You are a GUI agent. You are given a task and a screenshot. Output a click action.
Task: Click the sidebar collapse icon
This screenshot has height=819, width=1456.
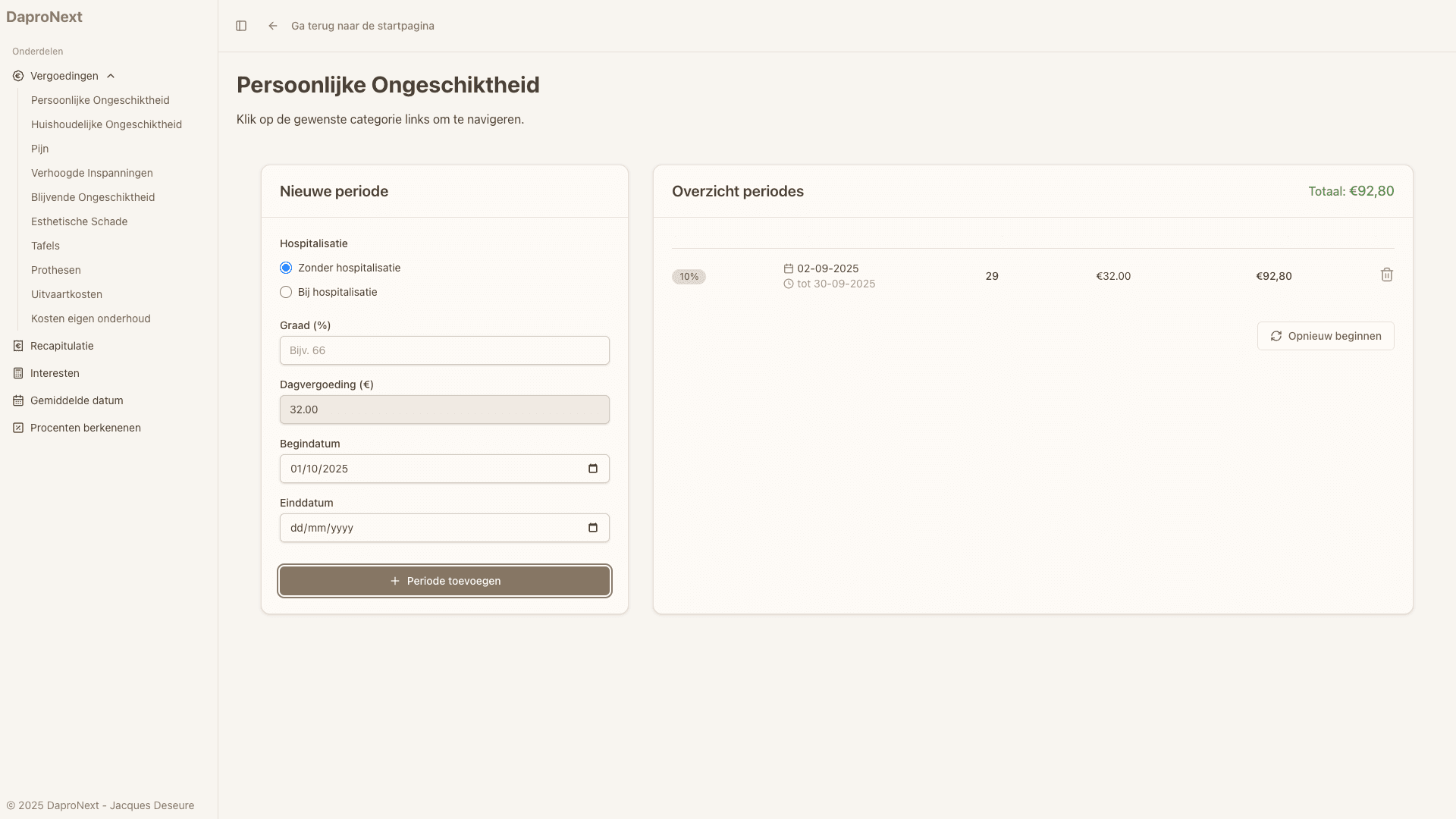tap(242, 26)
